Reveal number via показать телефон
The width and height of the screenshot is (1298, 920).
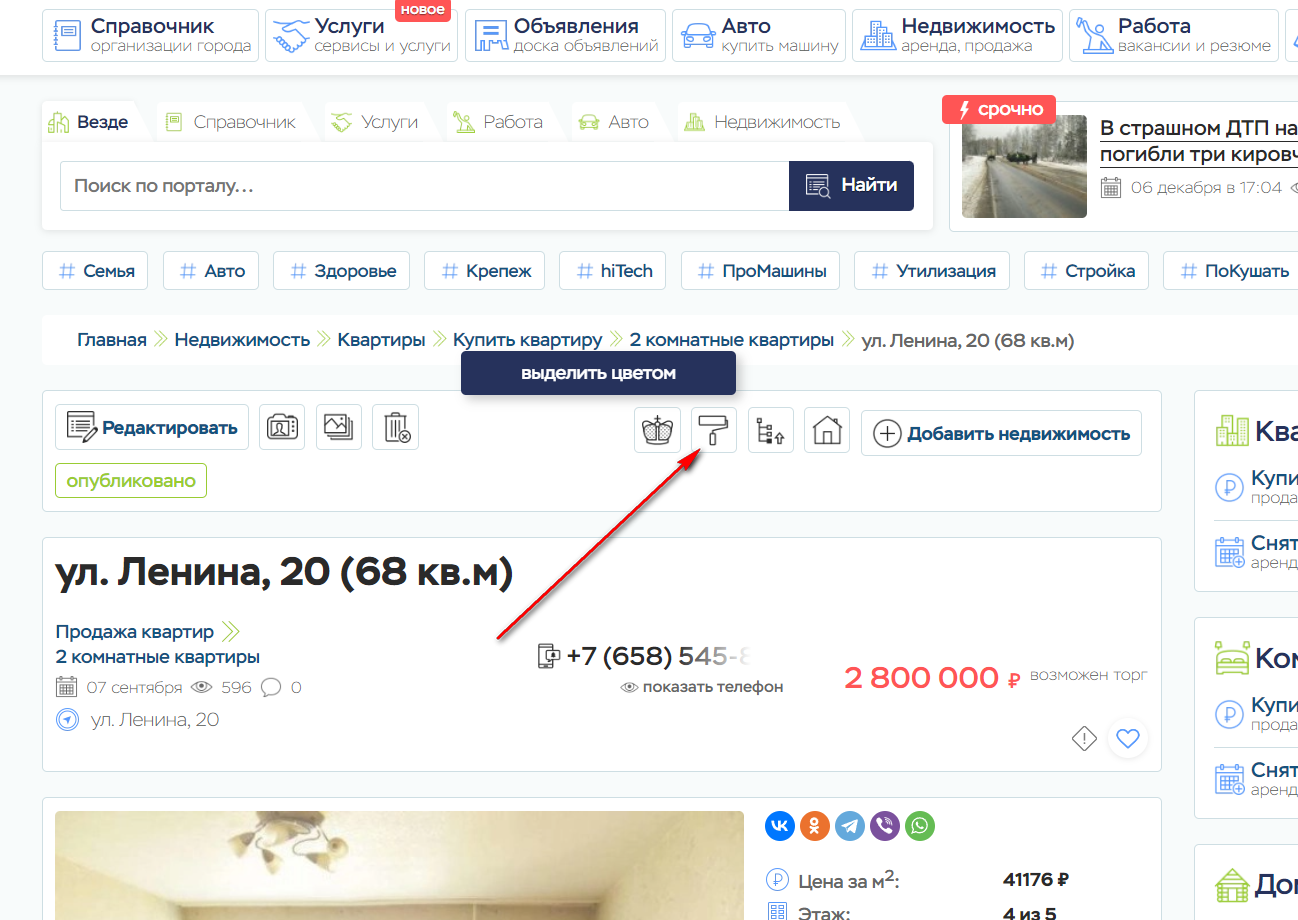tap(702, 687)
